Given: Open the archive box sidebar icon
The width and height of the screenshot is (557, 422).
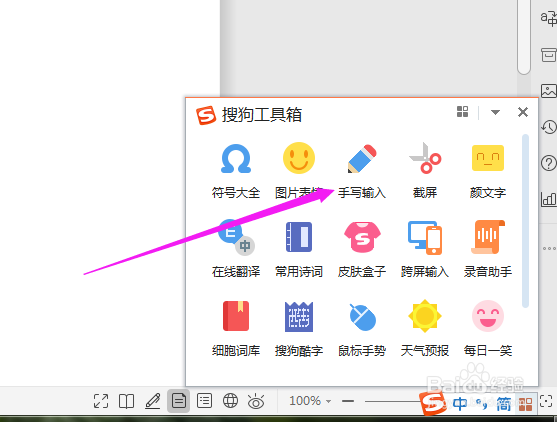Looking at the screenshot, I should point(548,55).
